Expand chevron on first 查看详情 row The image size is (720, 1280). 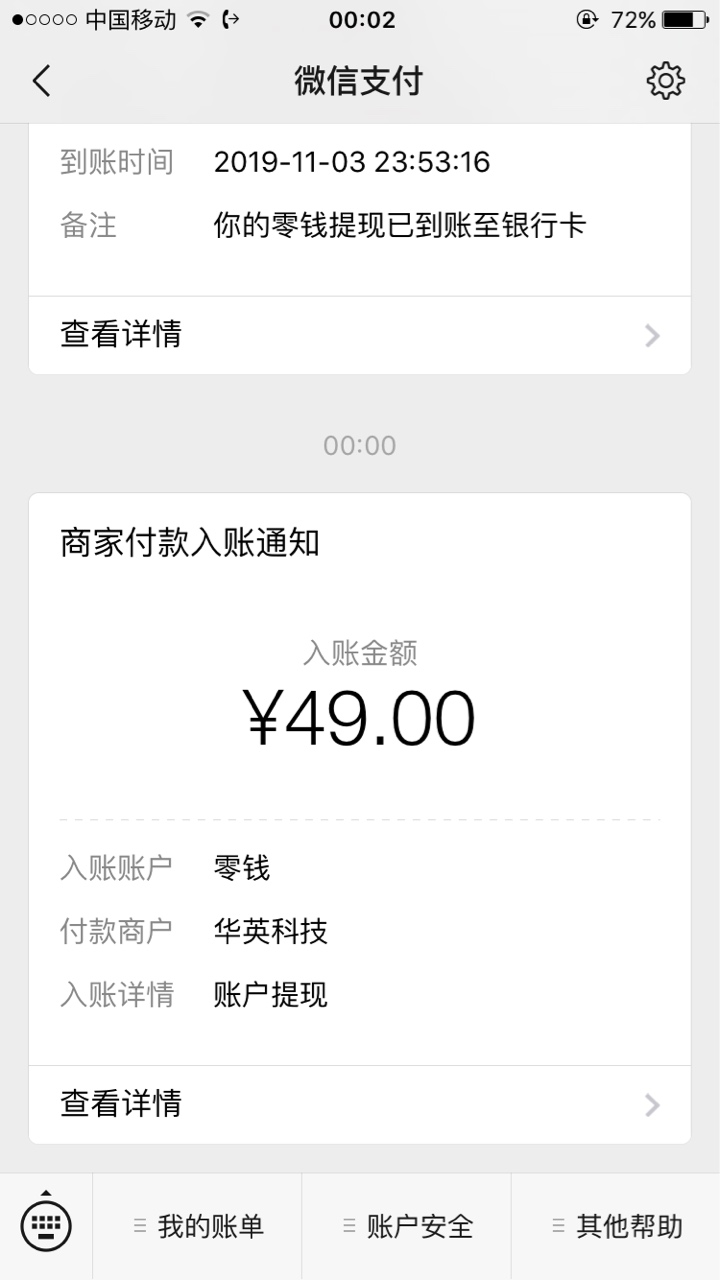coord(653,335)
